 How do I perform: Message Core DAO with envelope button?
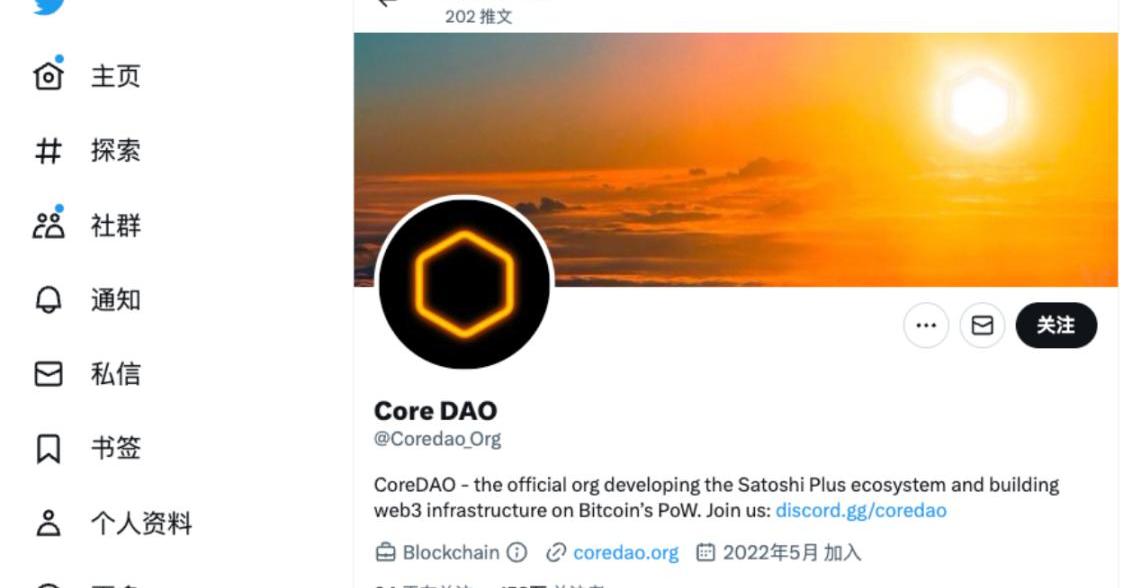point(982,325)
